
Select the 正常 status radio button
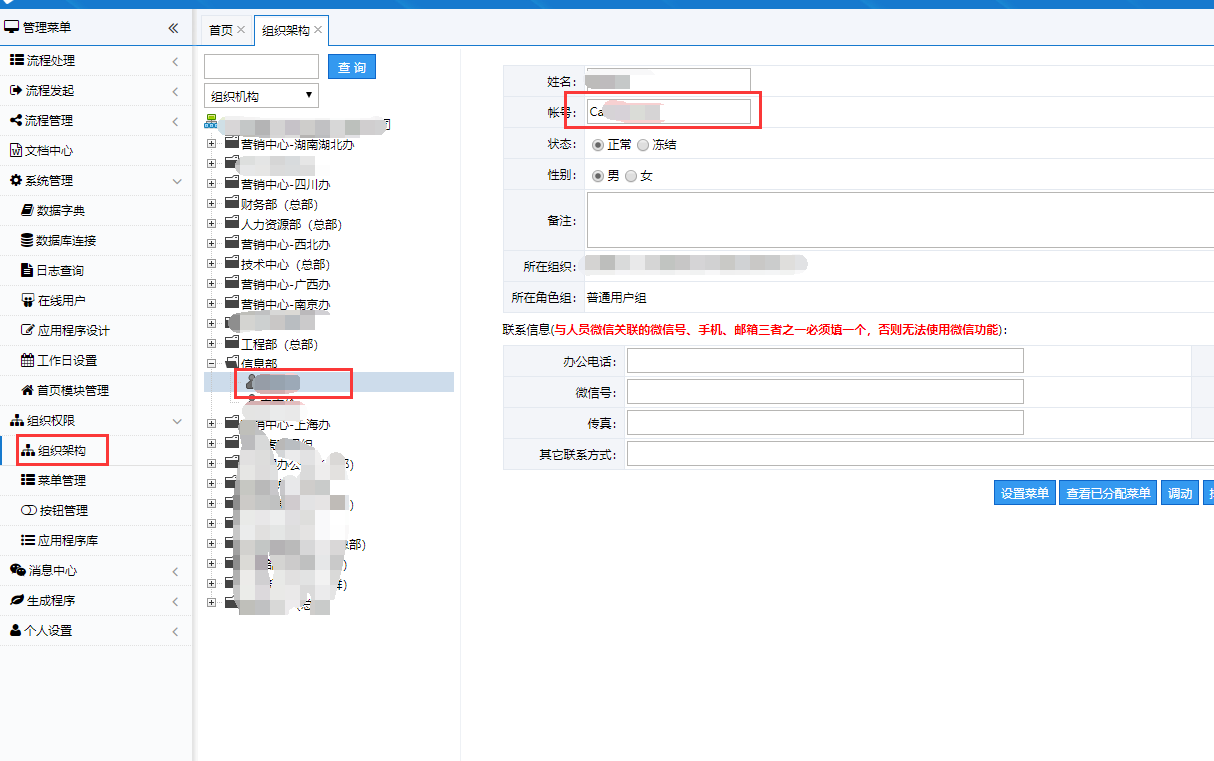[598, 145]
